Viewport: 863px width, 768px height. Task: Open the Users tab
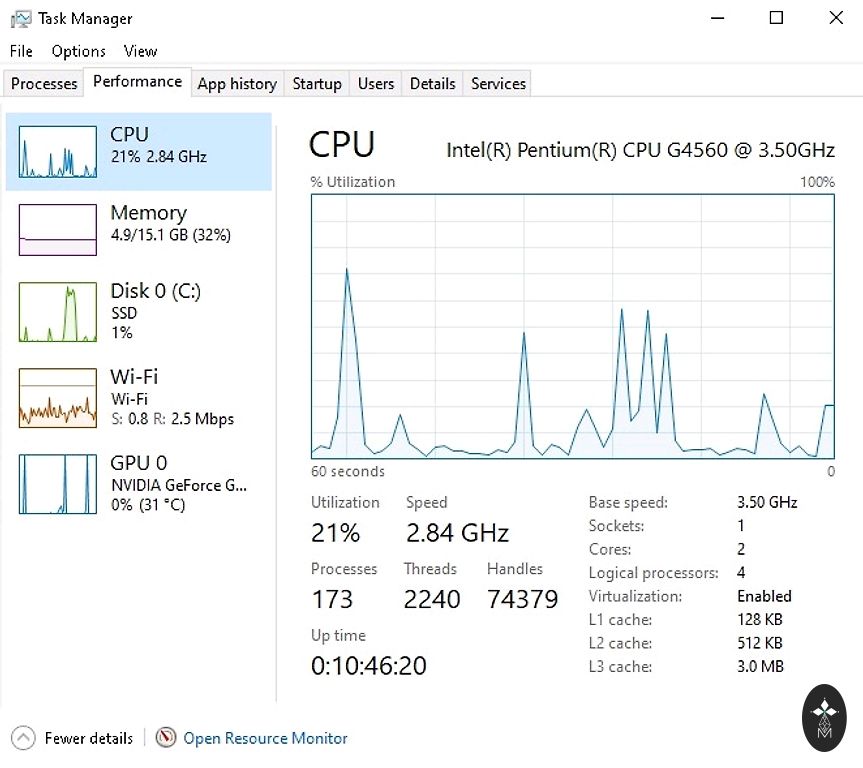[x=376, y=84]
